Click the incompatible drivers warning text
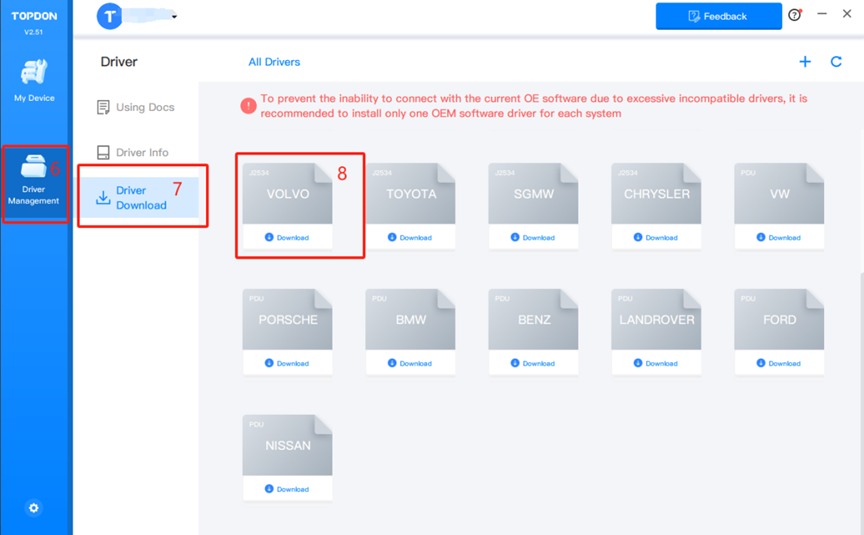This screenshot has height=535, width=864. (533, 106)
